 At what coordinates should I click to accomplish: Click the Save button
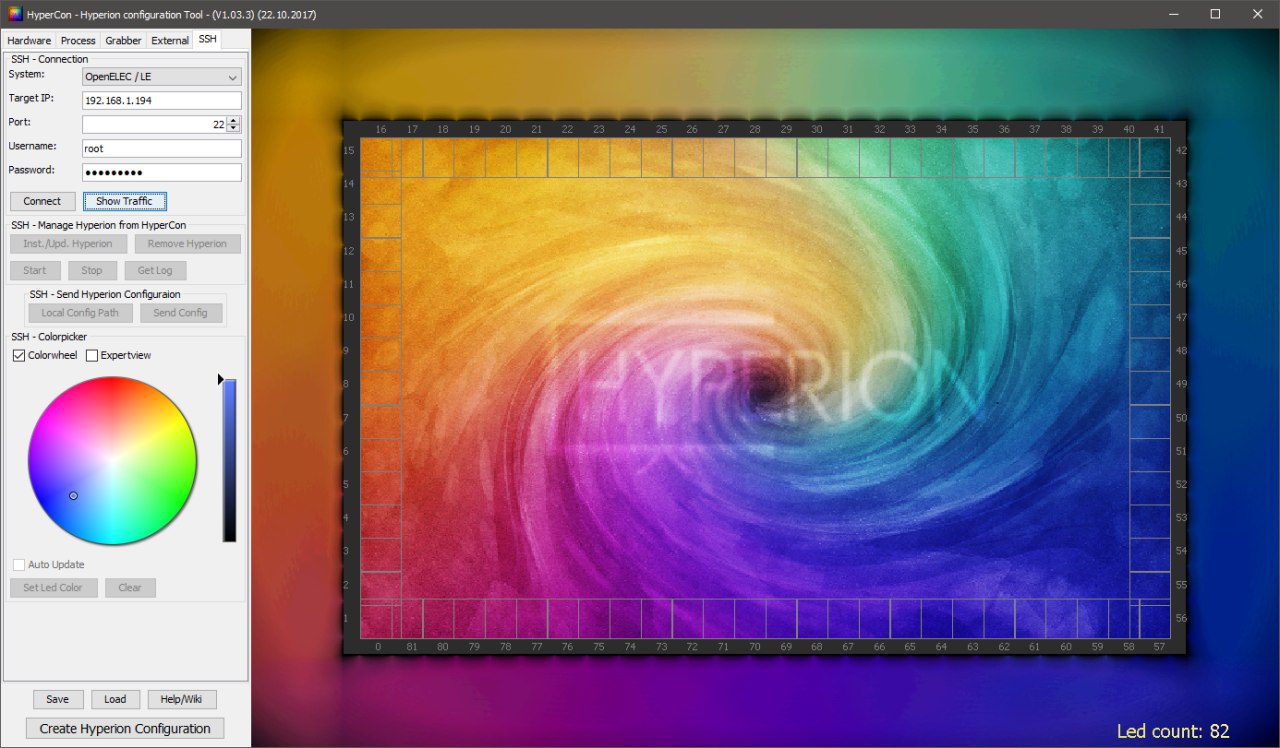click(x=58, y=700)
